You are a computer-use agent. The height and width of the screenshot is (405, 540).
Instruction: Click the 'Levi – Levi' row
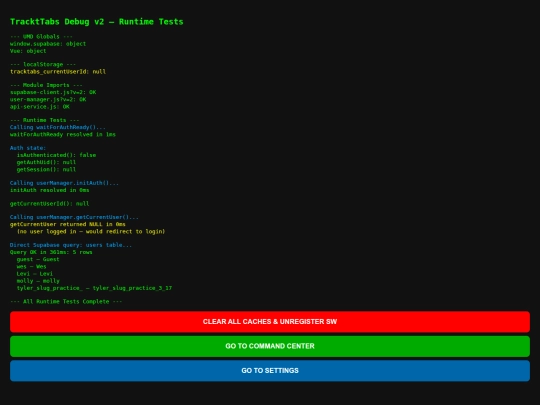[35, 274]
